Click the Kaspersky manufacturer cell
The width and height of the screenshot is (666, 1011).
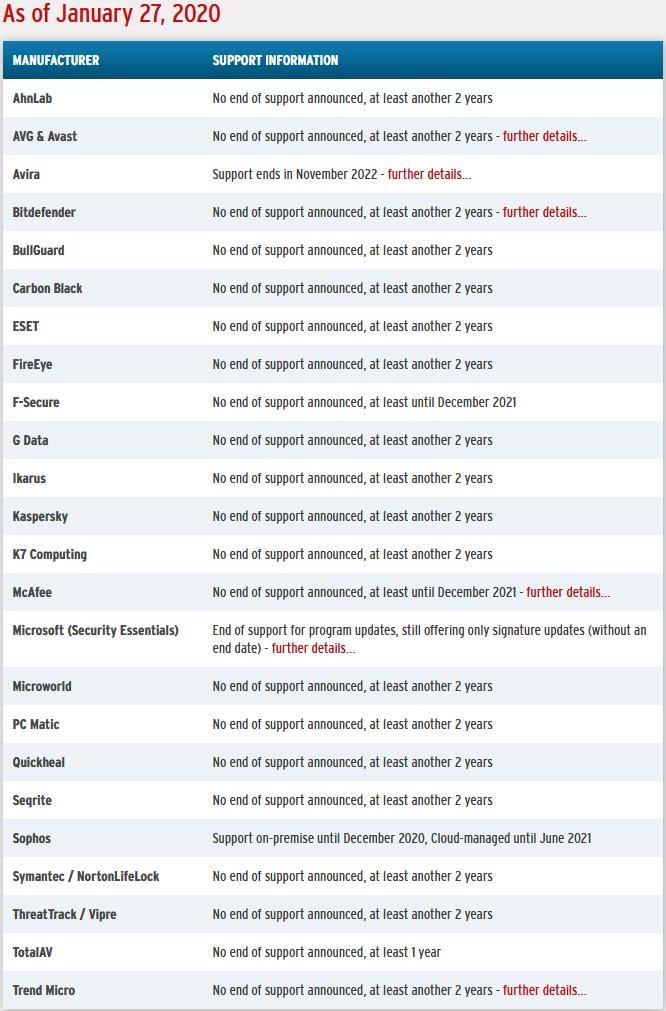pyautogui.click(x=40, y=516)
